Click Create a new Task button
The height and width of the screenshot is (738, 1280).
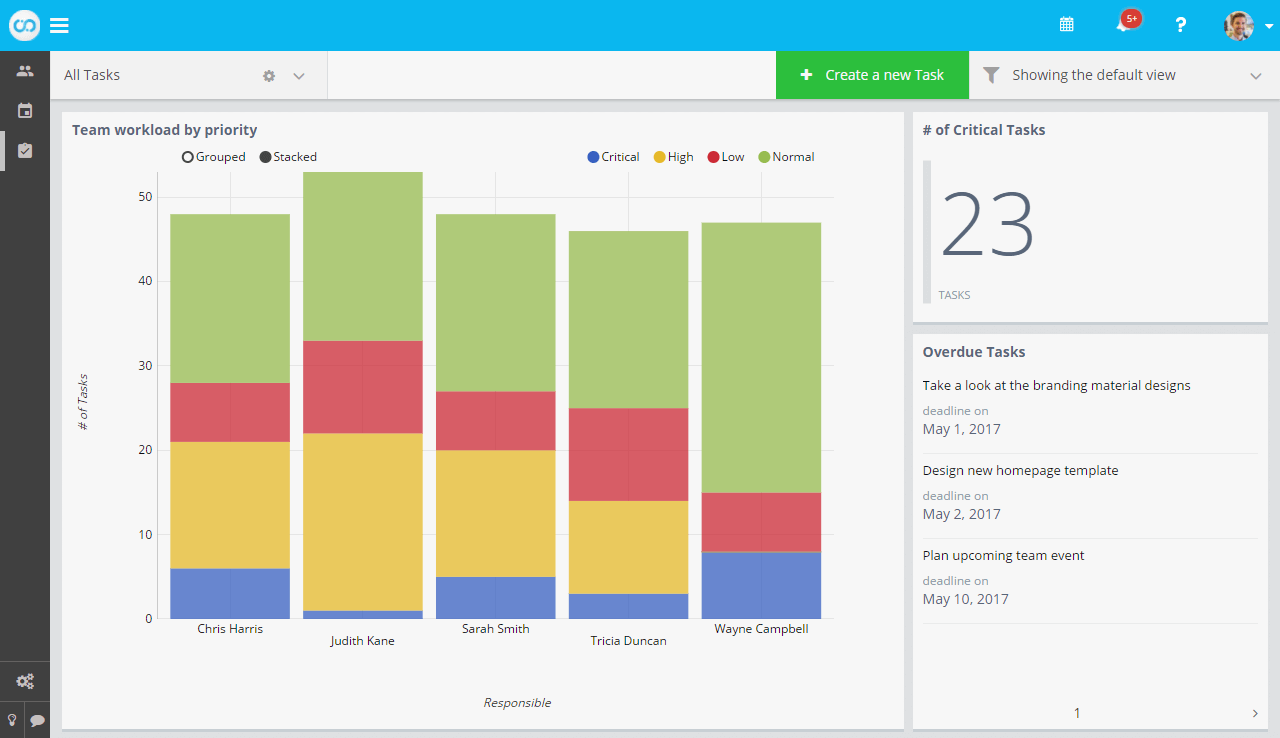(x=872, y=75)
